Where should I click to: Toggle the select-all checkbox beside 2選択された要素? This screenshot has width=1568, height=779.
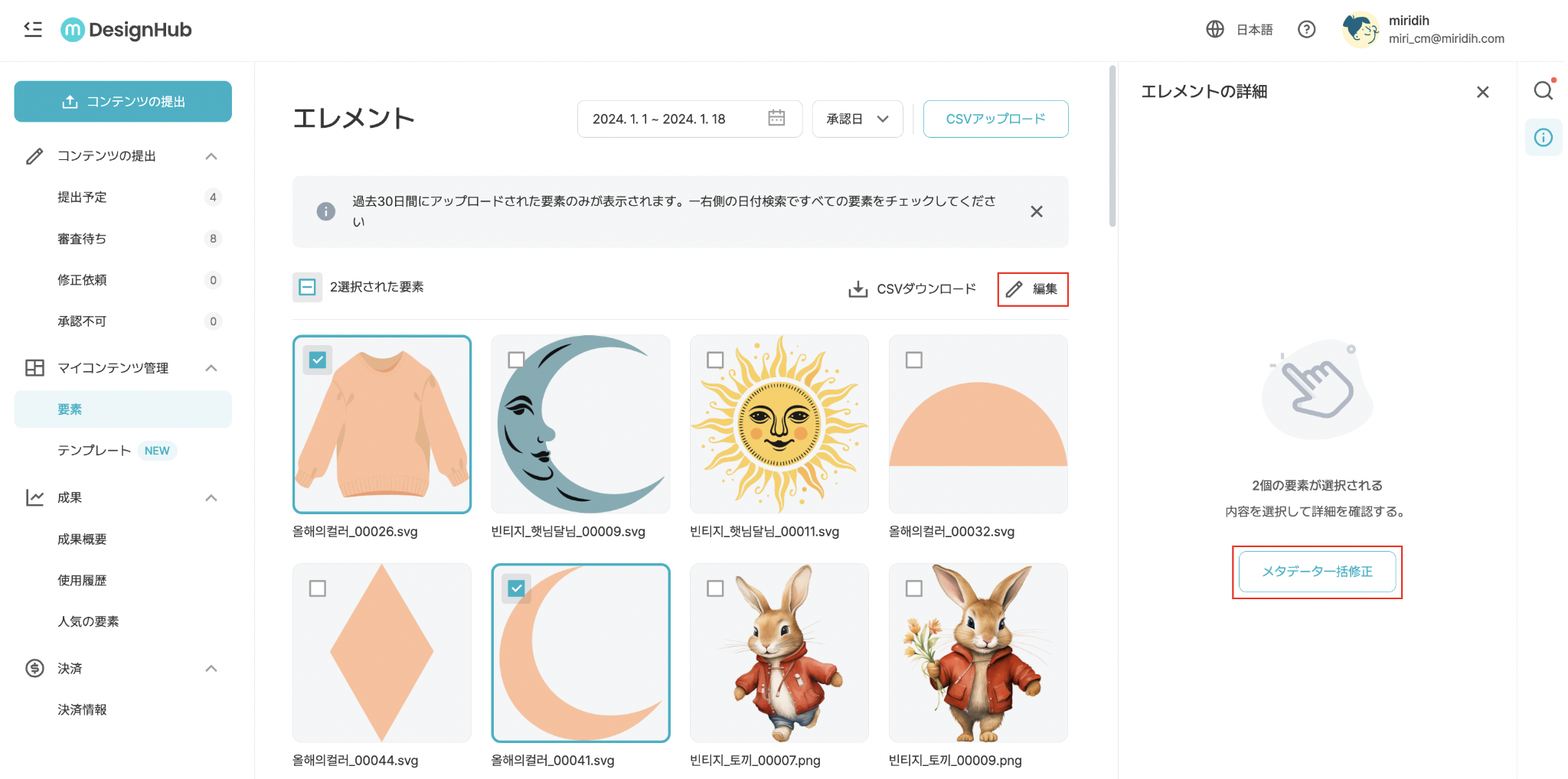click(x=307, y=287)
